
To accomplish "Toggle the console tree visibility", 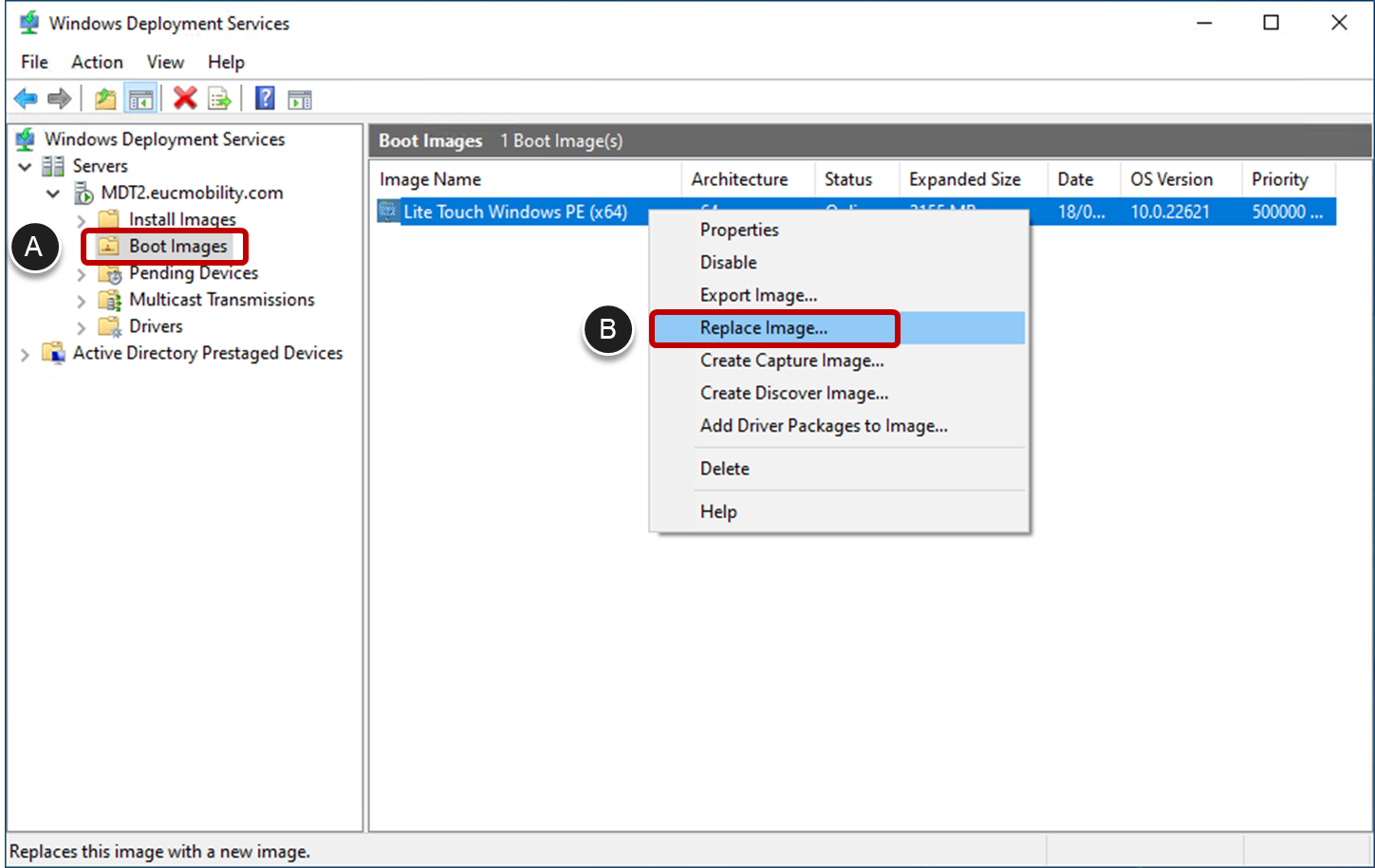I will tap(140, 98).
